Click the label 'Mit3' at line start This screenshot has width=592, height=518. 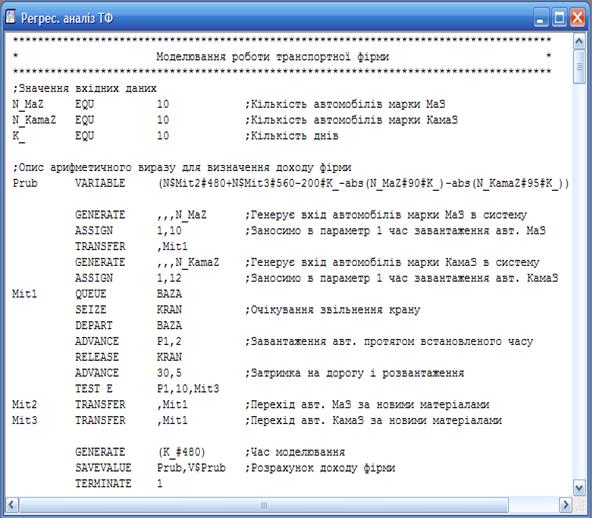click(25, 420)
